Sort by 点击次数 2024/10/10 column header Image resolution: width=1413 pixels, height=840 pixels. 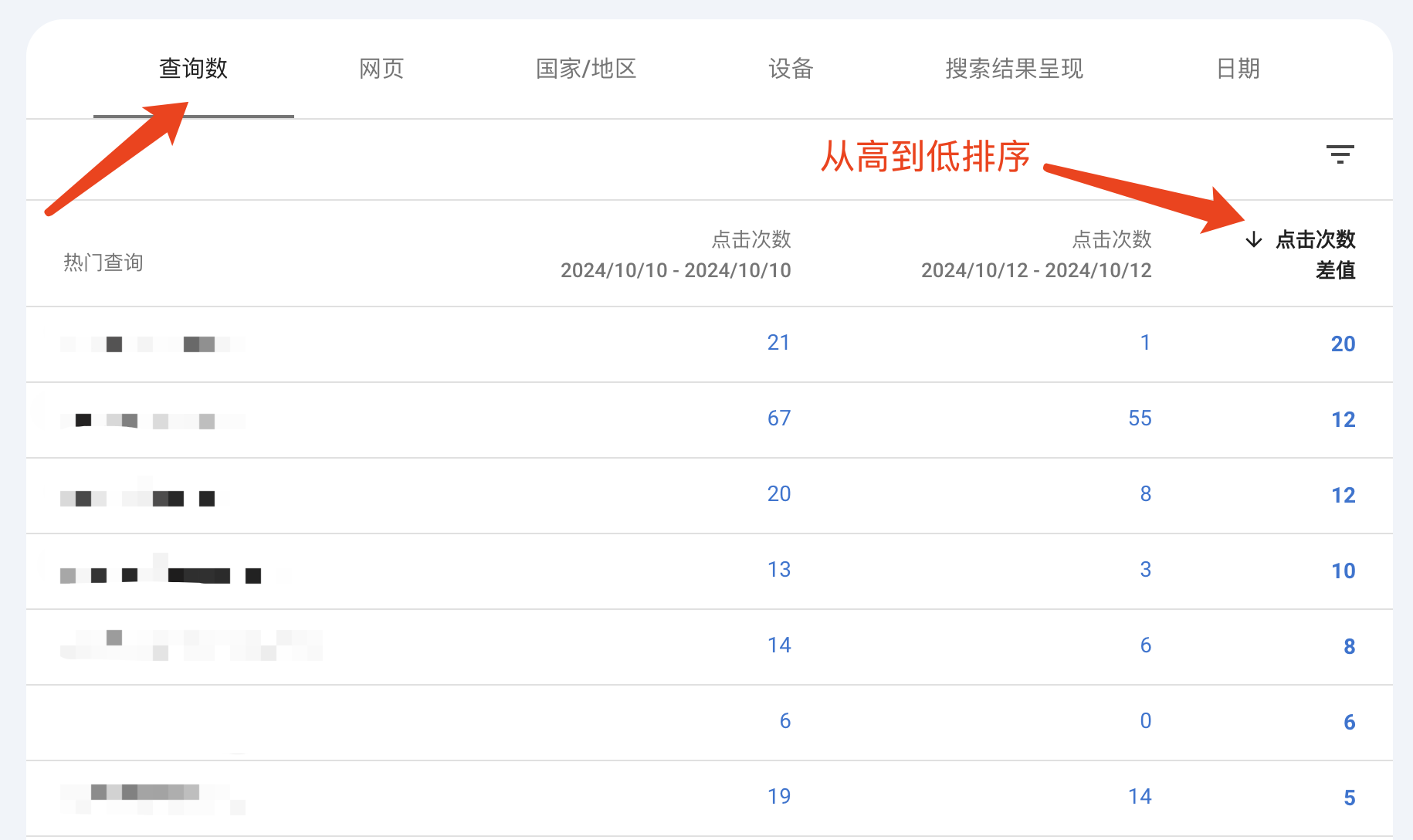pyautogui.click(x=676, y=255)
